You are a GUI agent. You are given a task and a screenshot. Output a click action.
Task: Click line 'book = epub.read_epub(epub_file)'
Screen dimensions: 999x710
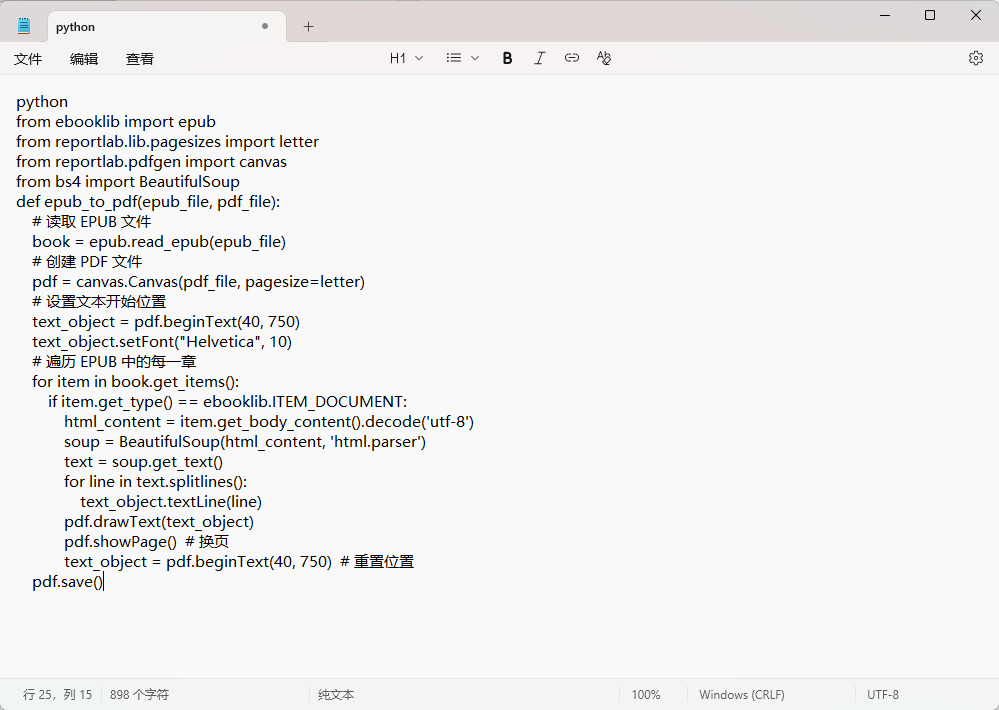(159, 242)
